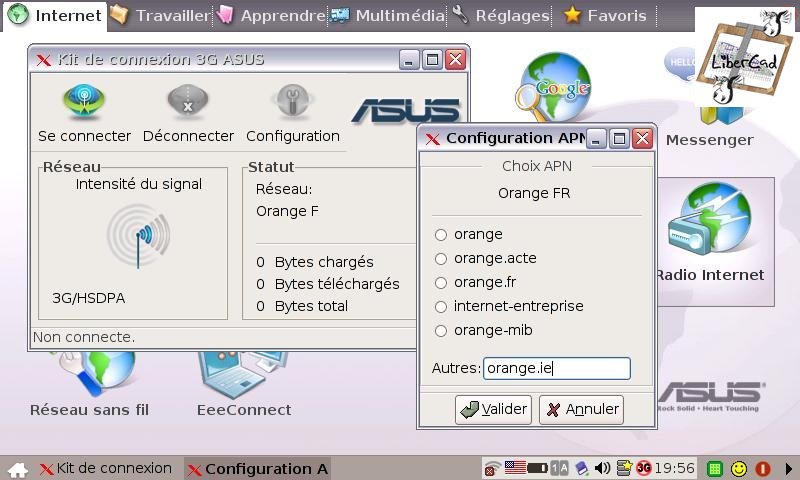Click the 19:56 clock in the tray
This screenshot has height=480, width=800.
tap(674, 468)
